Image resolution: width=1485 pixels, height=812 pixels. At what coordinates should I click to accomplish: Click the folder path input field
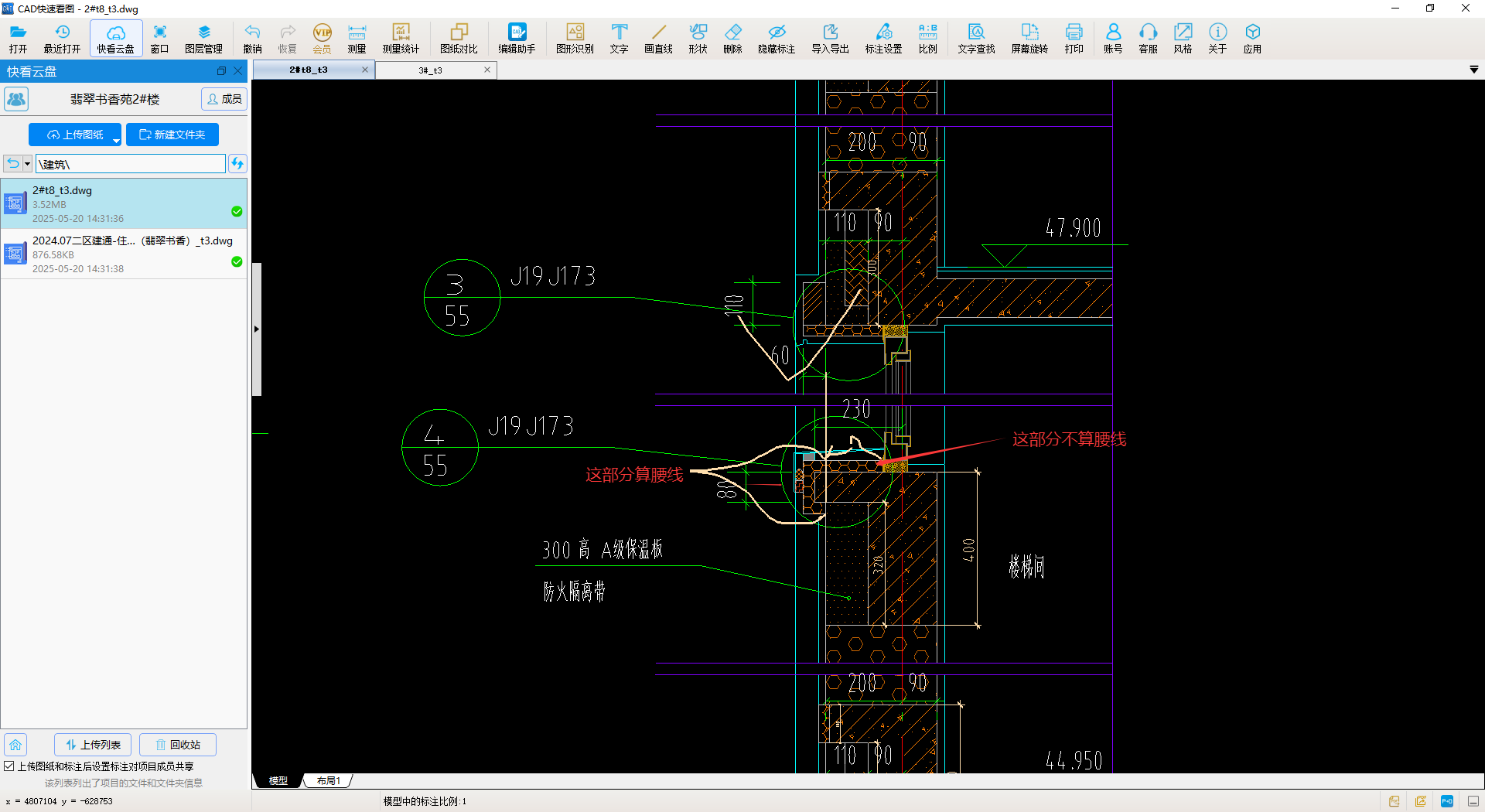pos(131,164)
